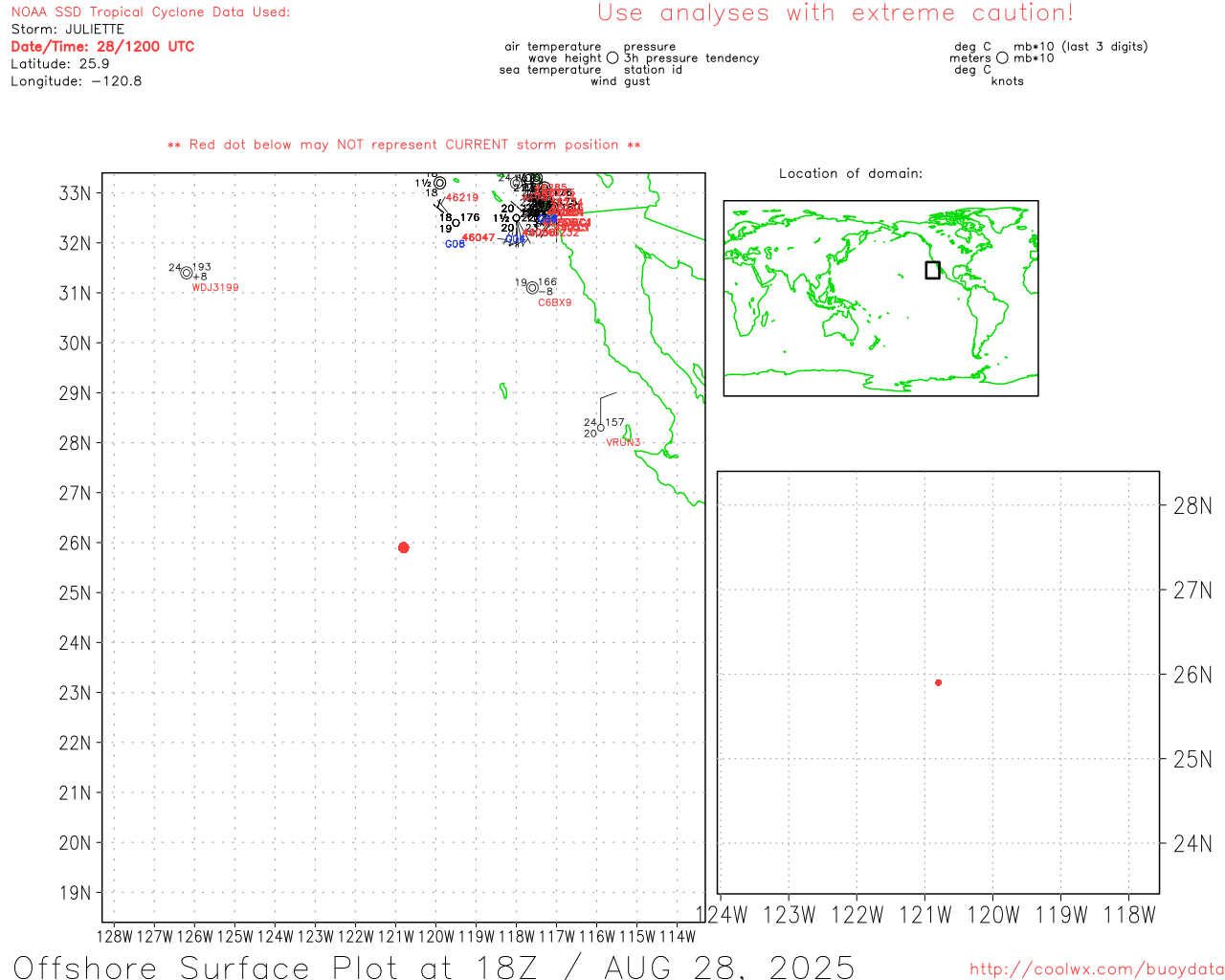Click the world overview map thumbnail
Image resolution: width=1225 pixels, height=980 pixels.
(x=880, y=299)
